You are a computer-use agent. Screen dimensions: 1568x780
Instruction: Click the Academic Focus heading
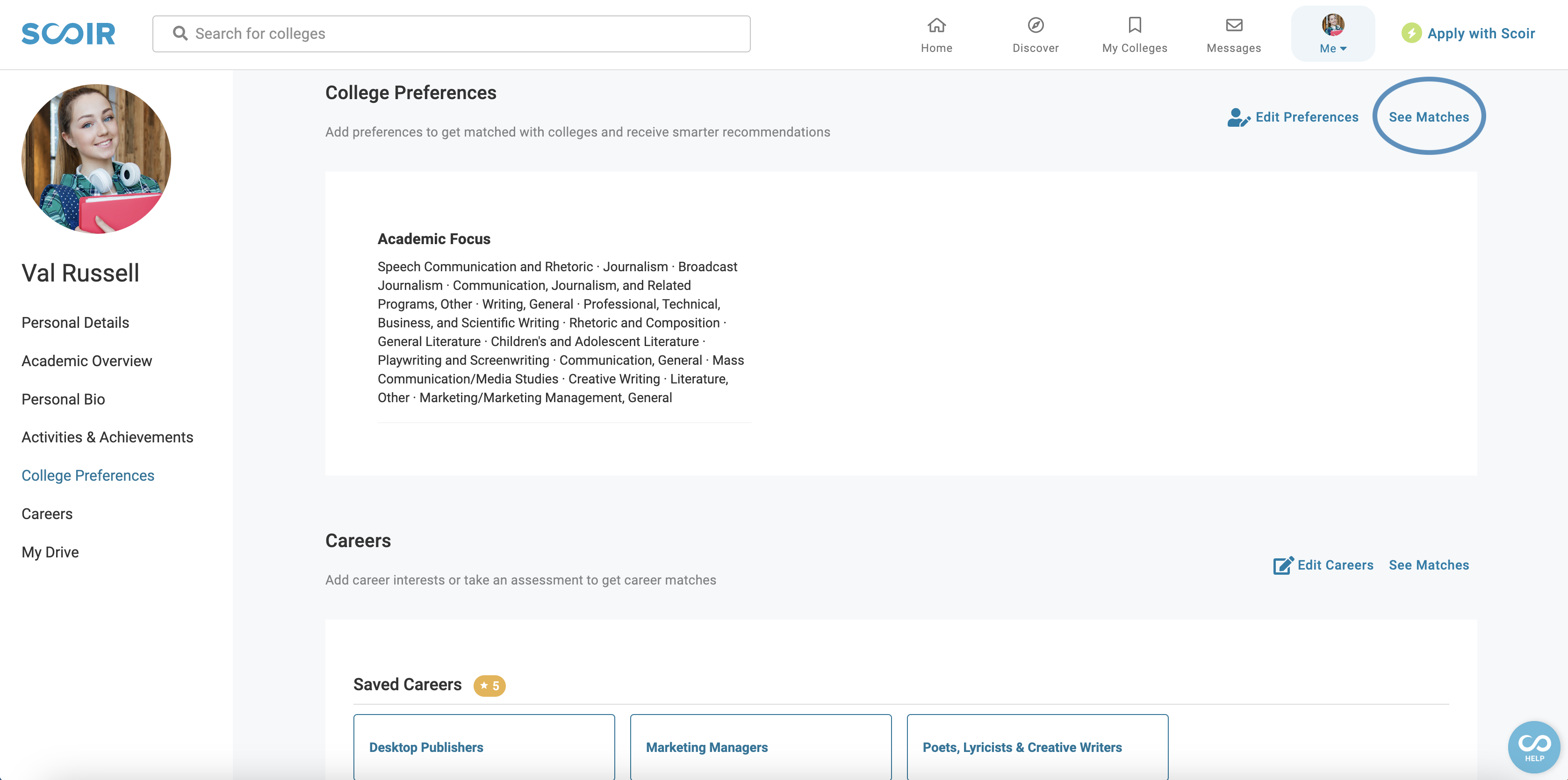click(434, 239)
